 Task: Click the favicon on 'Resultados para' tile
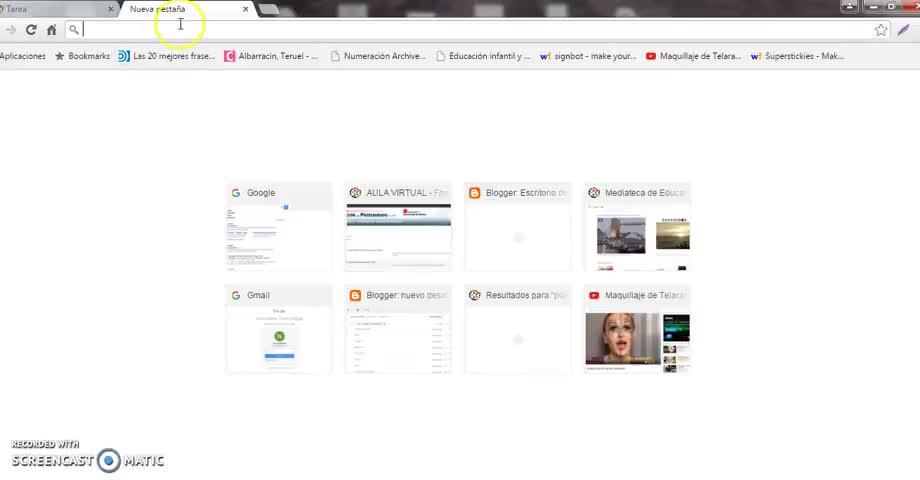point(475,295)
